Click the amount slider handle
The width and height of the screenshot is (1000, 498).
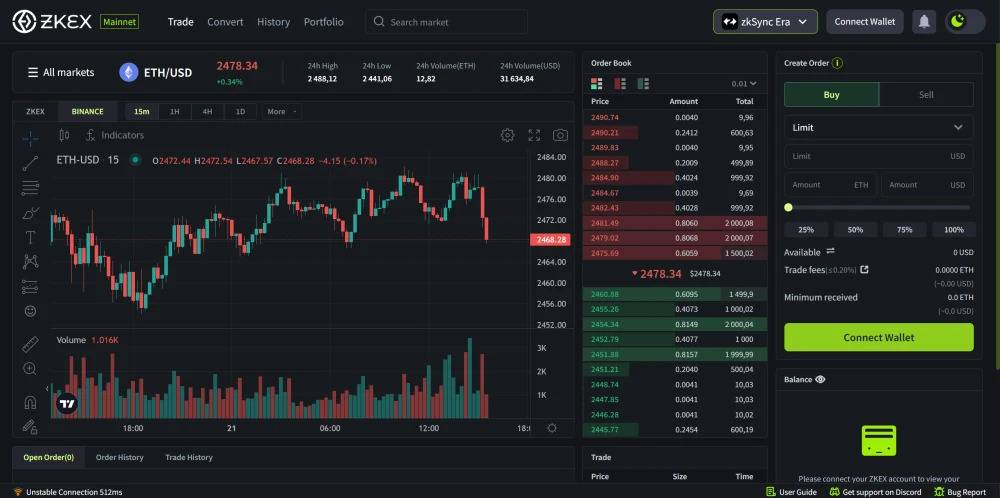(x=788, y=207)
